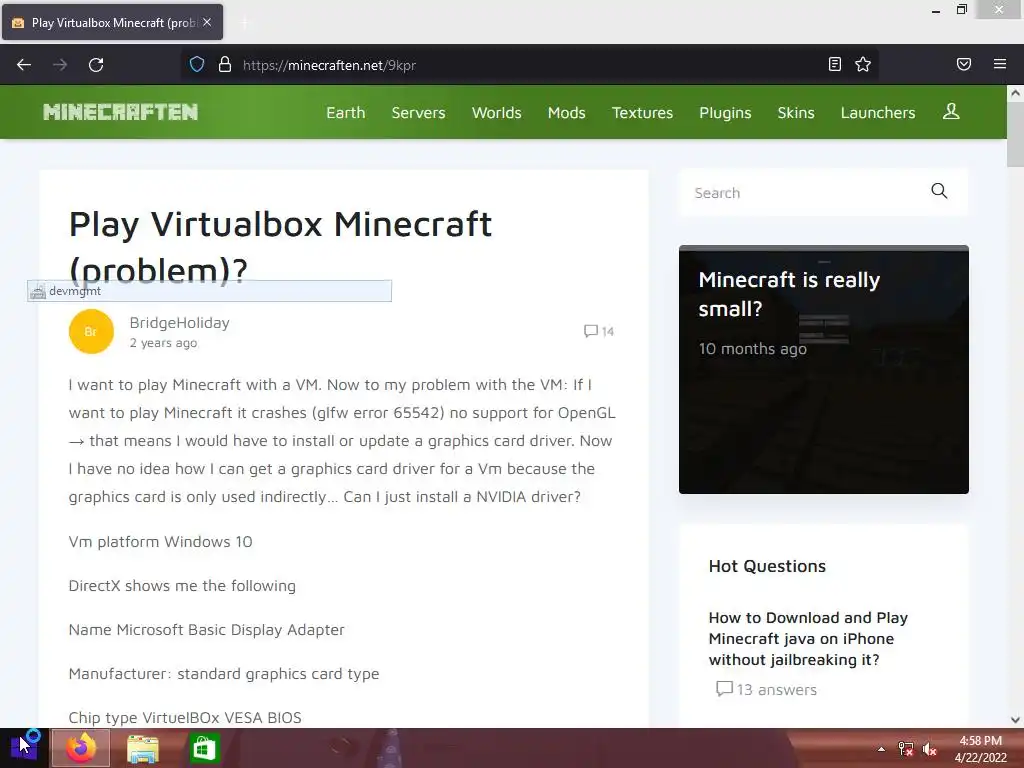Image resolution: width=1024 pixels, height=768 pixels.
Task: Open the network status tray icon
Action: pos(905,749)
